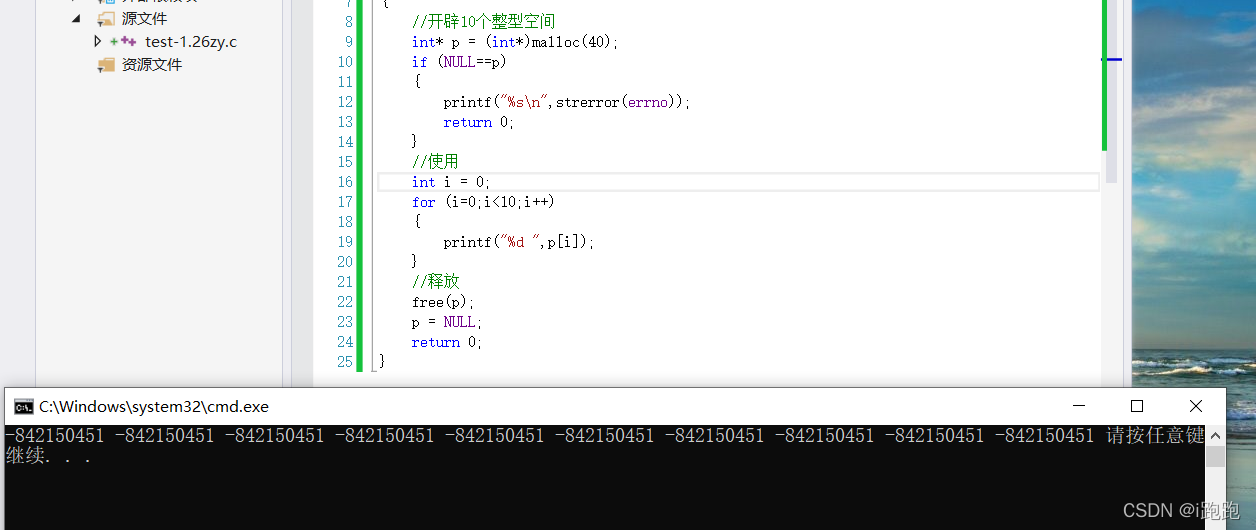Screen dimensions: 1256x530
Task: Click the cmd.exe window icon
Action: 23,406
